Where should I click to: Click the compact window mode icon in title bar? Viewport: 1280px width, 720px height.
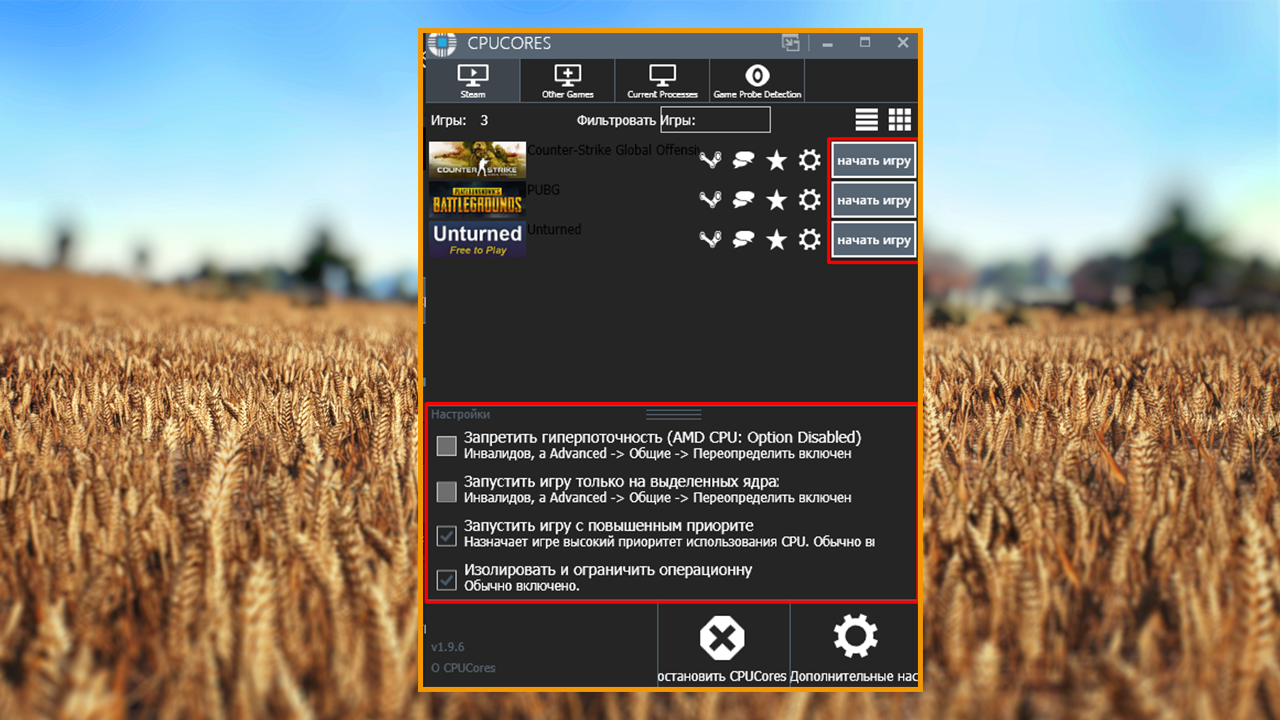(791, 43)
